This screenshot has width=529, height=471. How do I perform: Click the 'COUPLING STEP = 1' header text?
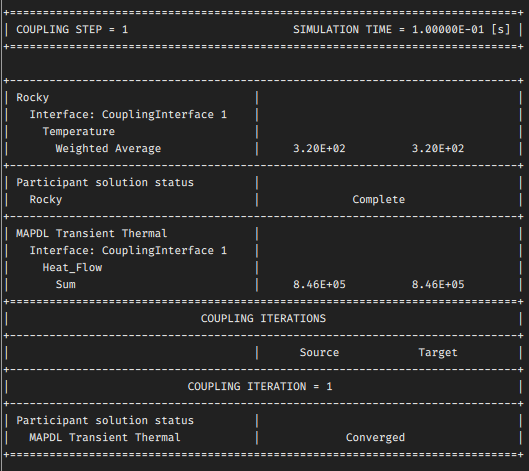pos(72,30)
